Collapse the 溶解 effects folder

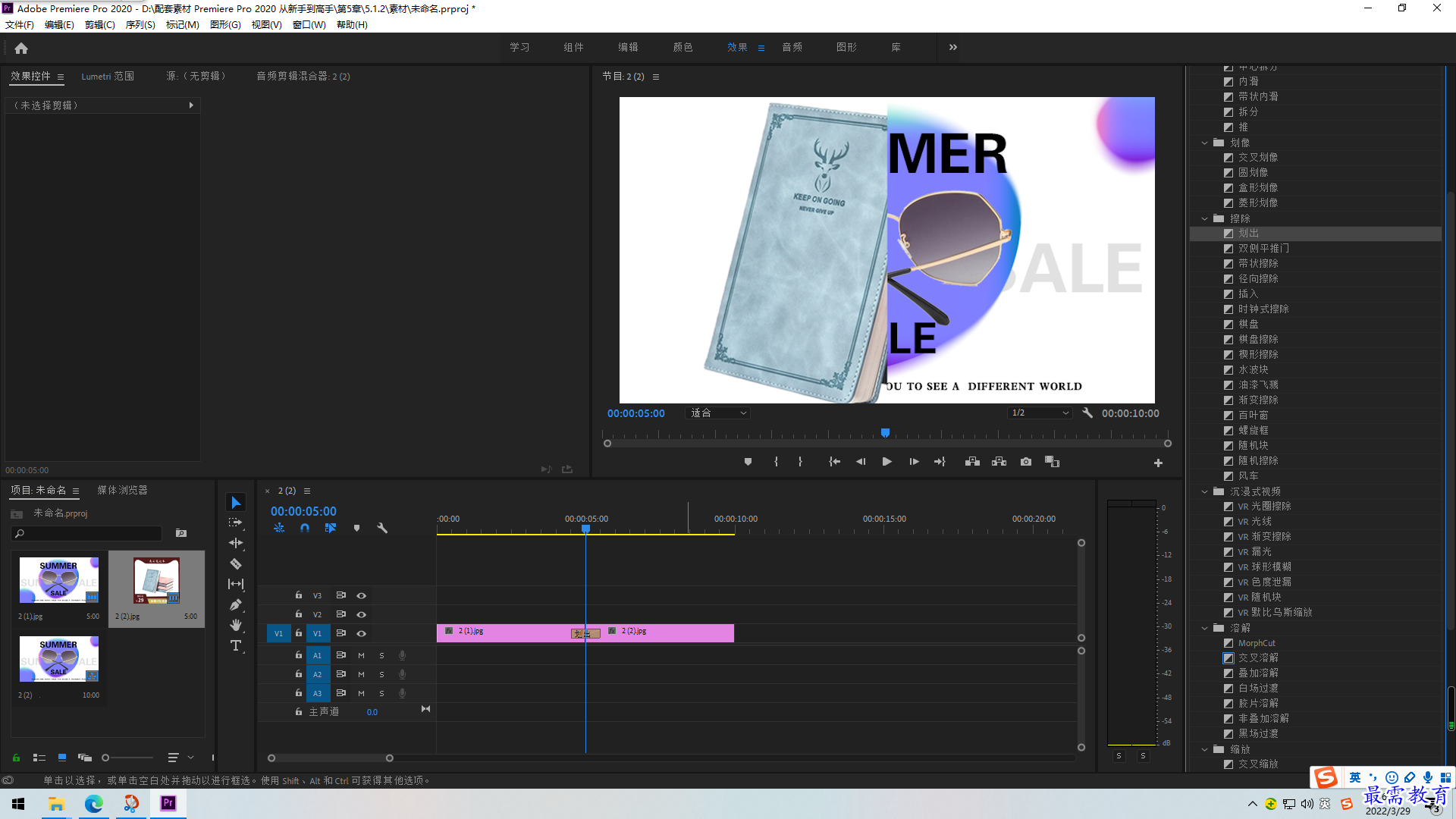1205,628
